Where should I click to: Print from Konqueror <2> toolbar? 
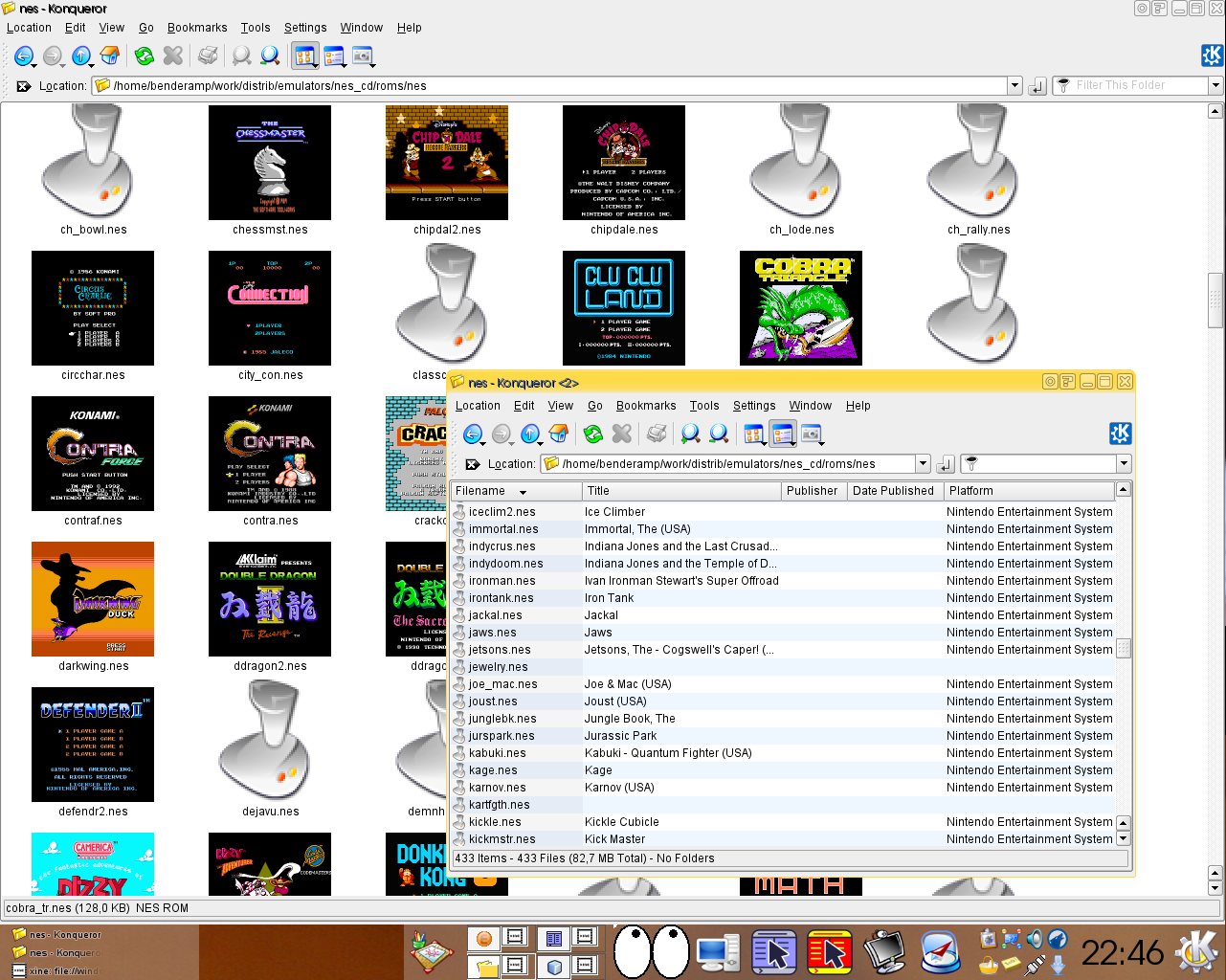[x=657, y=434]
